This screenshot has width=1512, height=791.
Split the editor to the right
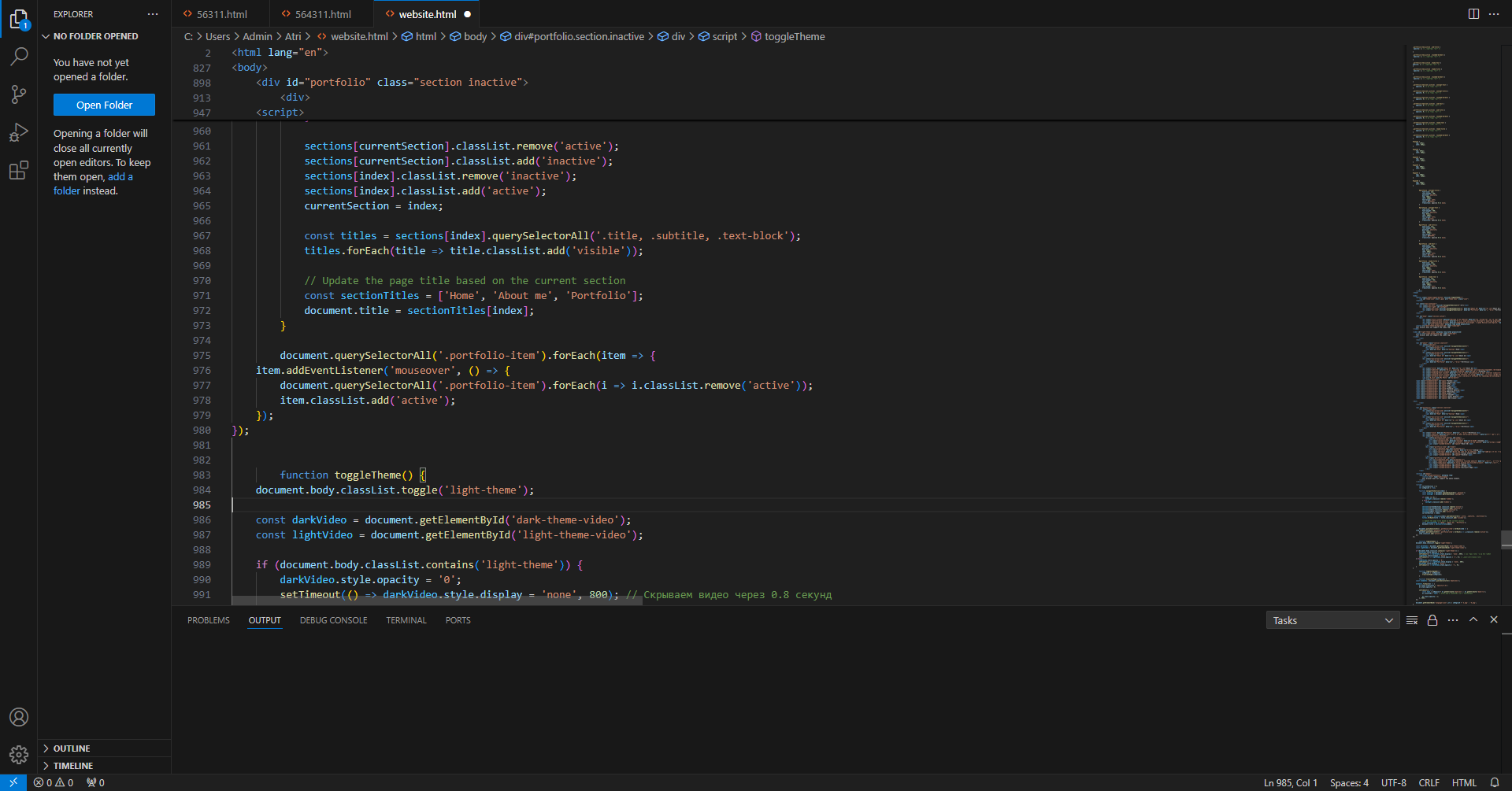(1473, 14)
